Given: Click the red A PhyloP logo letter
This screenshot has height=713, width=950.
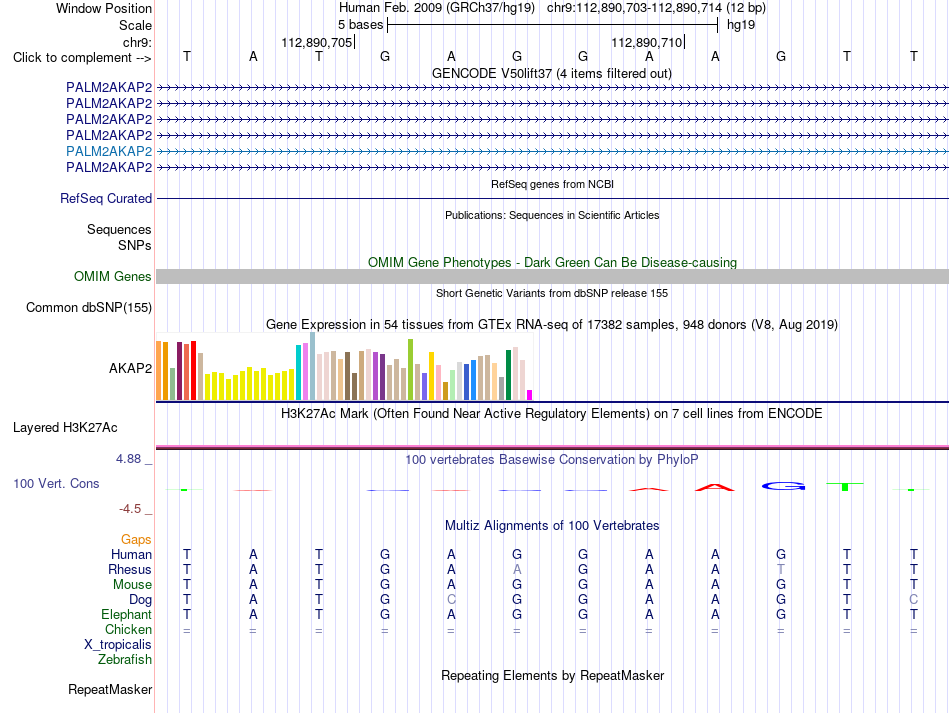Looking at the screenshot, I should tap(715, 487).
